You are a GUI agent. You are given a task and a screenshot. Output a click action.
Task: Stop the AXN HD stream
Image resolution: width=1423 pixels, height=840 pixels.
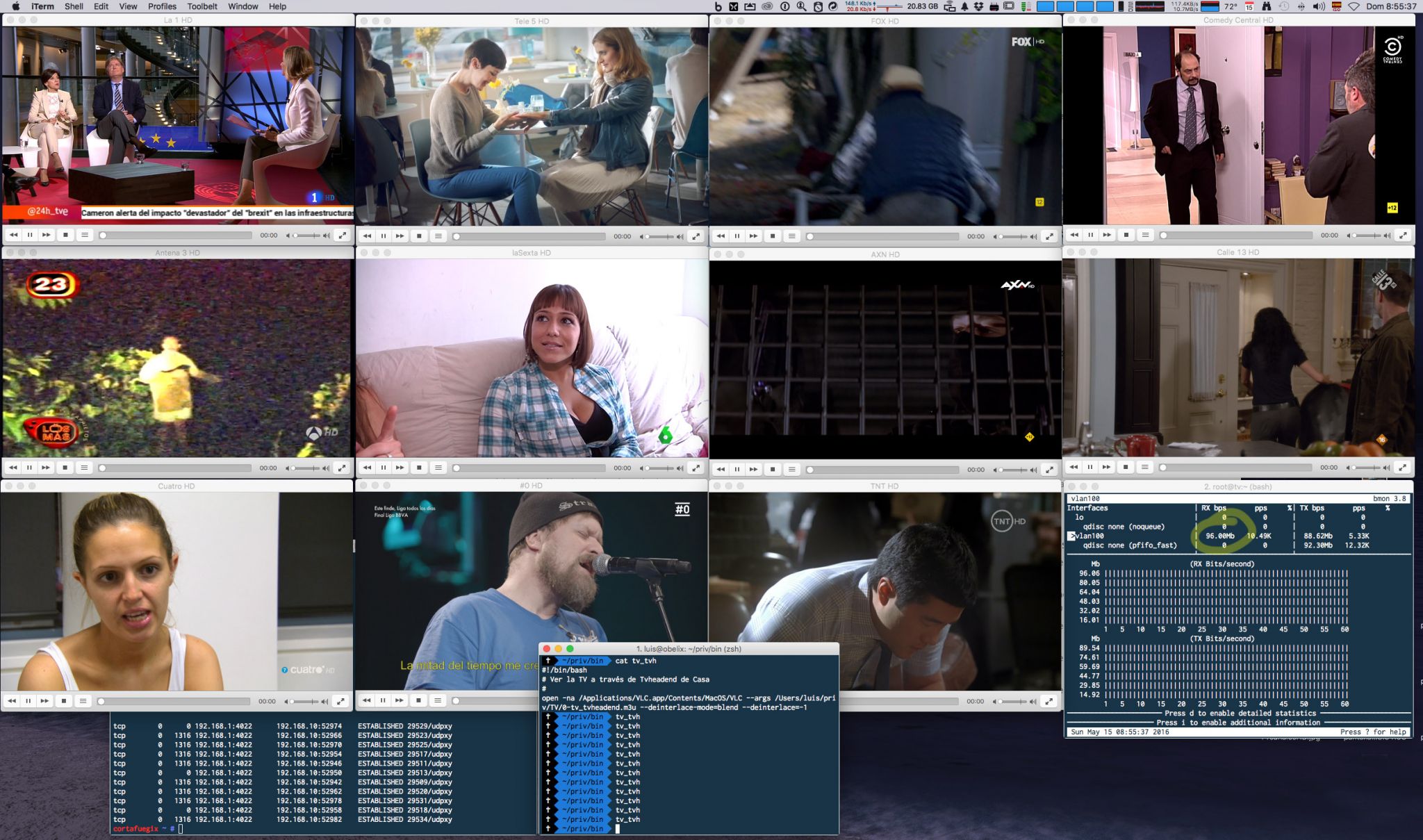click(773, 469)
